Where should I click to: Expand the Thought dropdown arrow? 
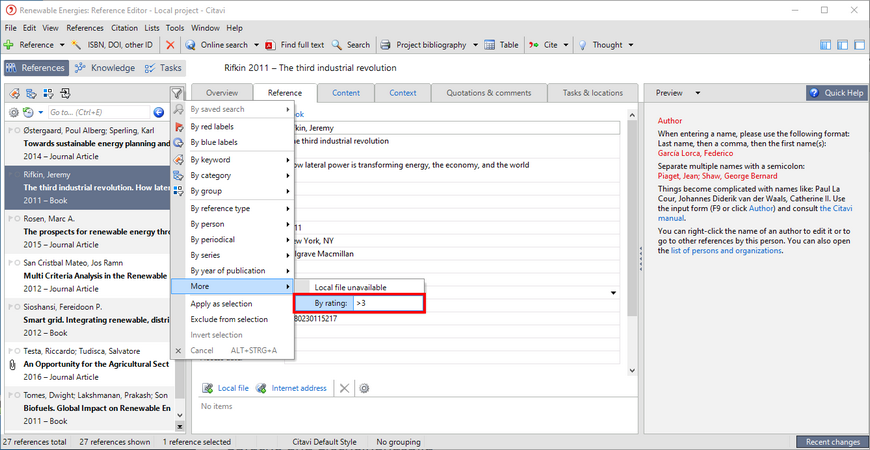point(630,45)
